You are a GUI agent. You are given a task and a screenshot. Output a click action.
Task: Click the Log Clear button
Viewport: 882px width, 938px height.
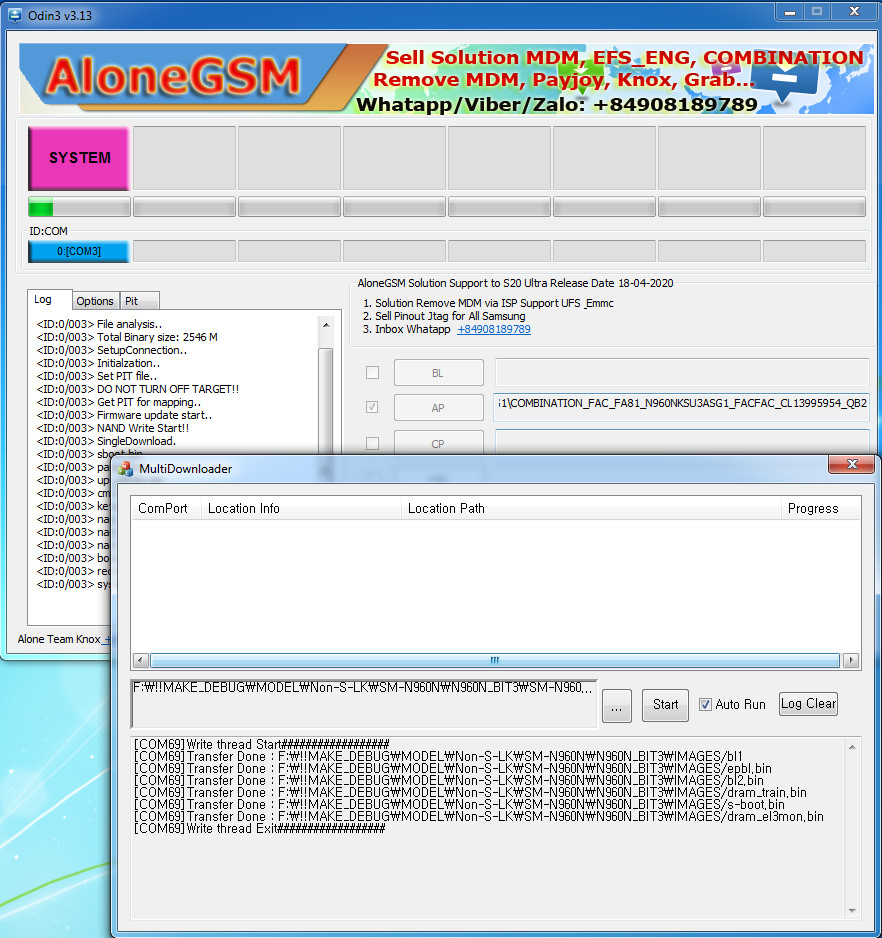[808, 704]
